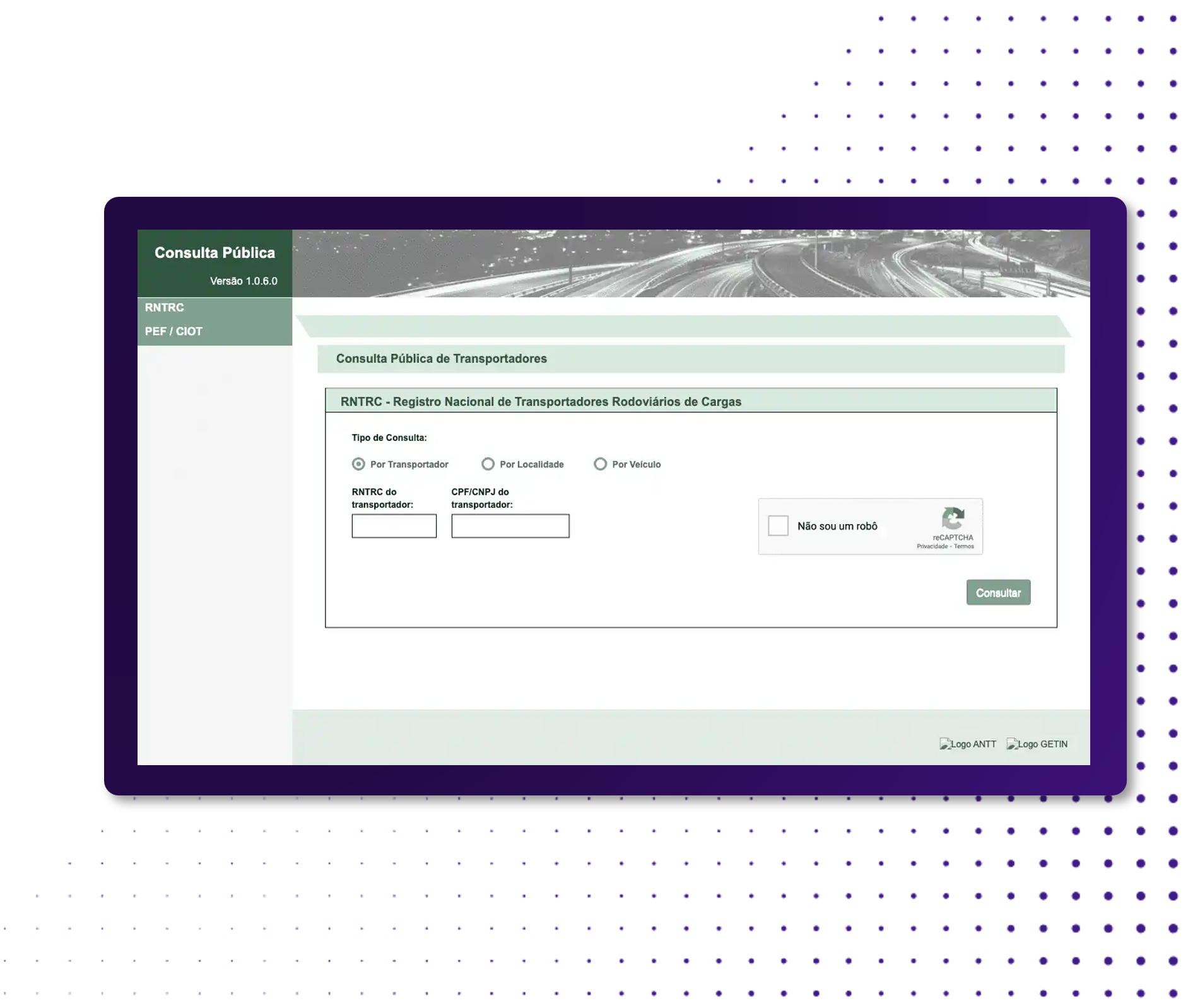Image resolution: width=1188 pixels, height=1008 pixels.
Task: Open the reCAPTCHA Termos link
Action: click(x=963, y=547)
